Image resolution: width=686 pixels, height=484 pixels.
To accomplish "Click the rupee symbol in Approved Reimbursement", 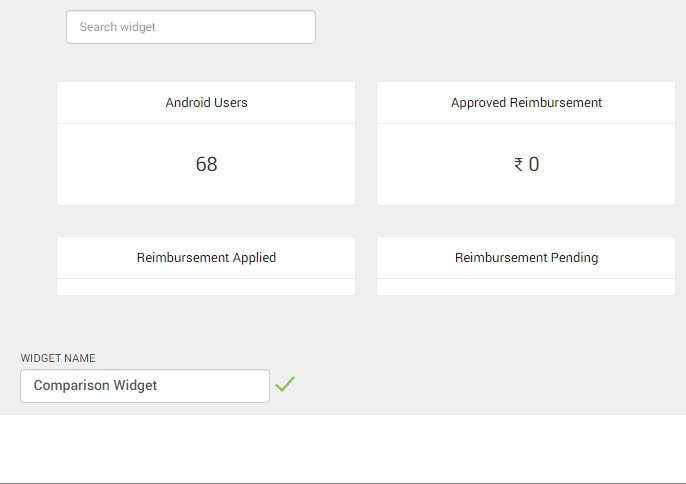I will (519, 165).
